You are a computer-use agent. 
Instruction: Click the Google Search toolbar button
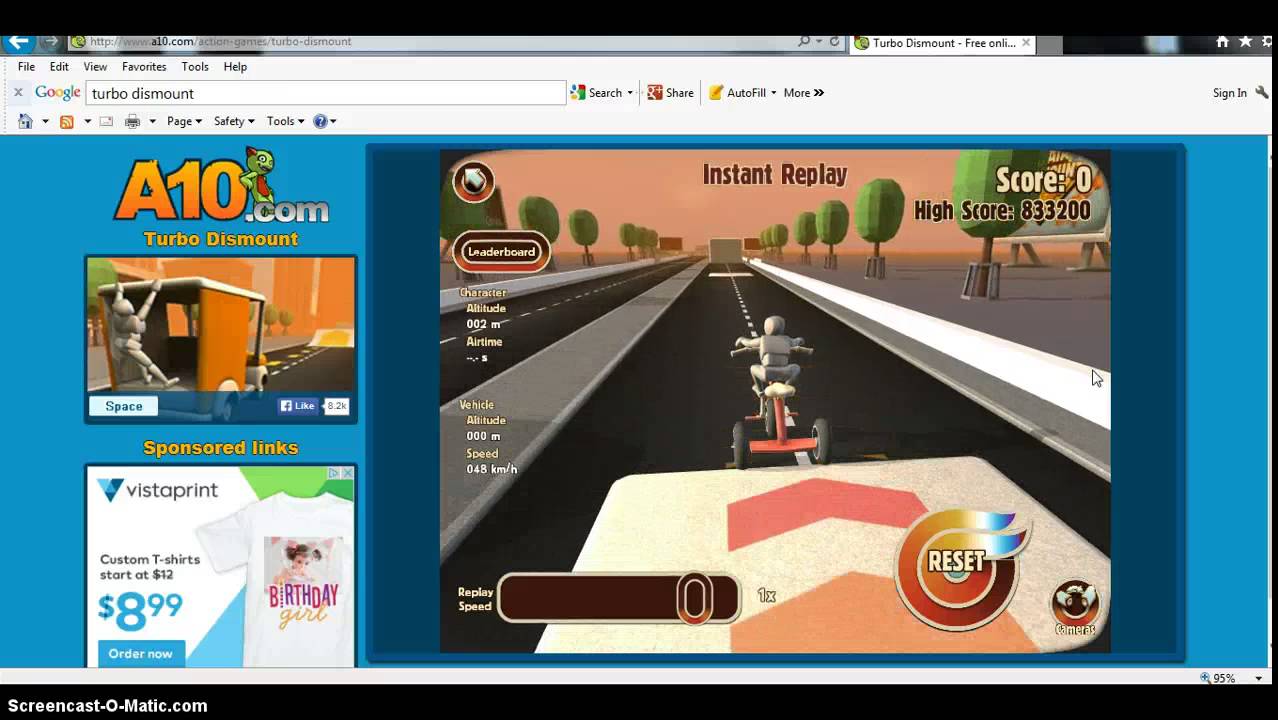pos(597,93)
